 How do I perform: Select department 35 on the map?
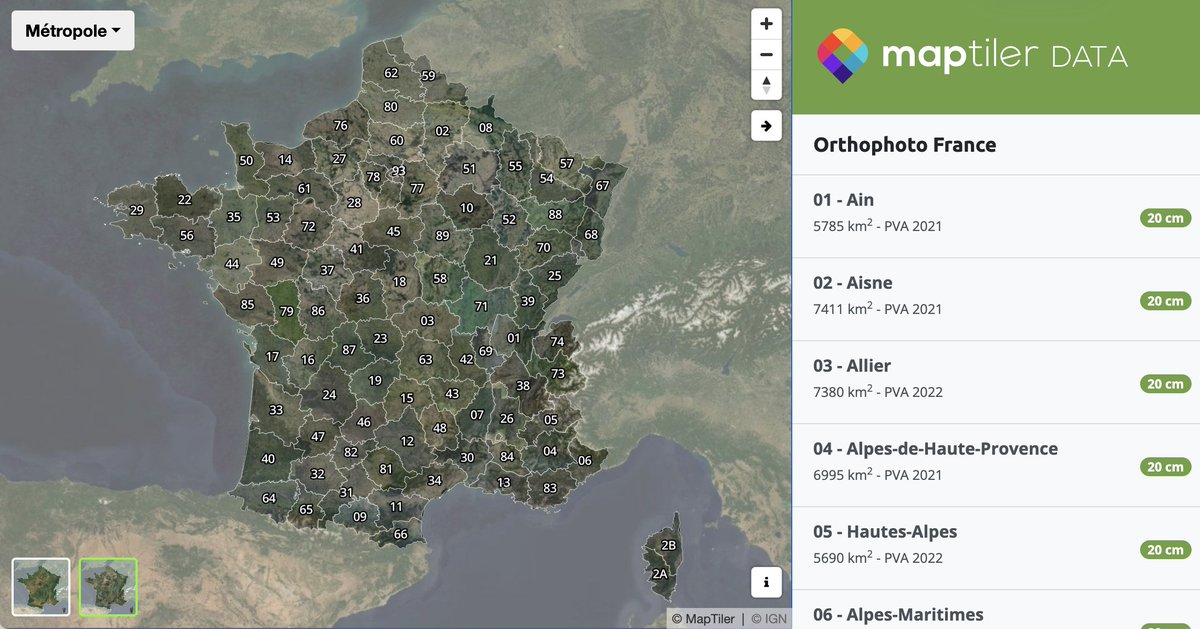coord(234,217)
